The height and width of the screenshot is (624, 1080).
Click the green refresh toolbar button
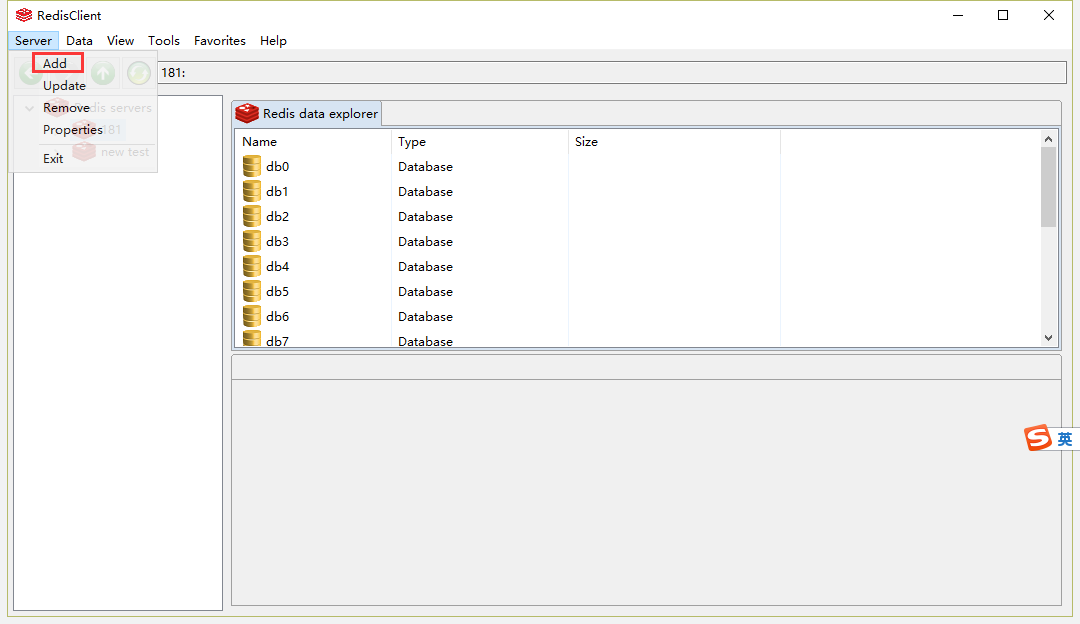click(x=139, y=73)
